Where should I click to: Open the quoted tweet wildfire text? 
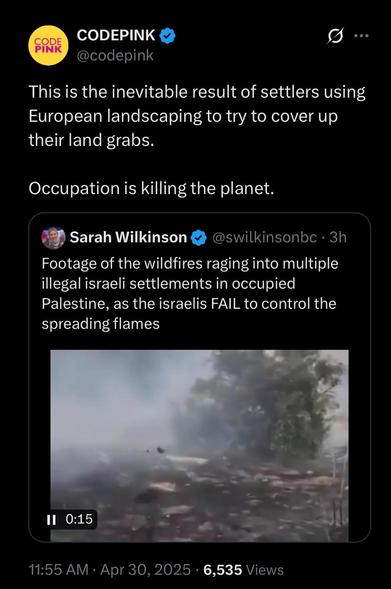190,294
